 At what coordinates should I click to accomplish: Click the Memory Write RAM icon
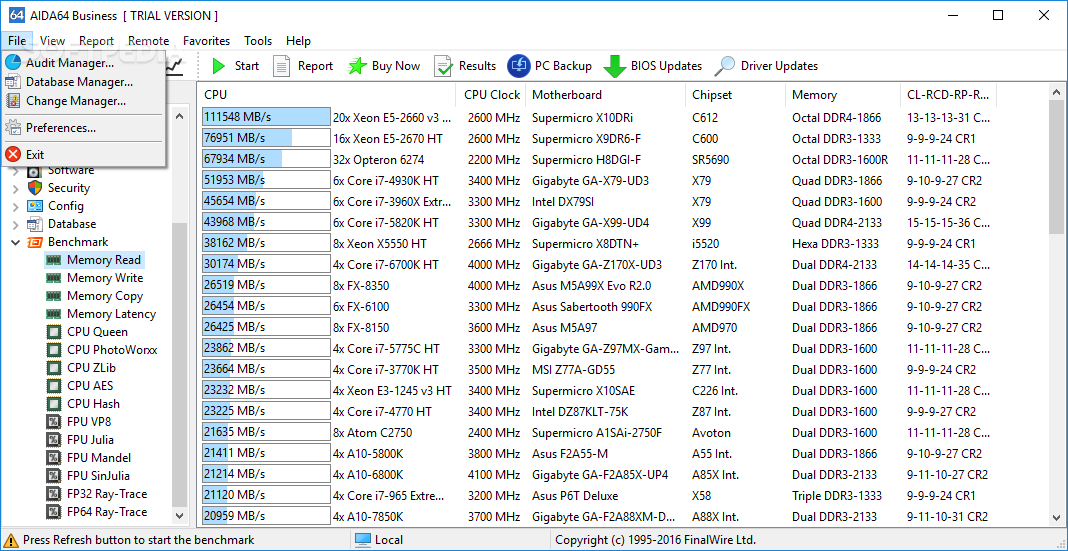[53, 278]
